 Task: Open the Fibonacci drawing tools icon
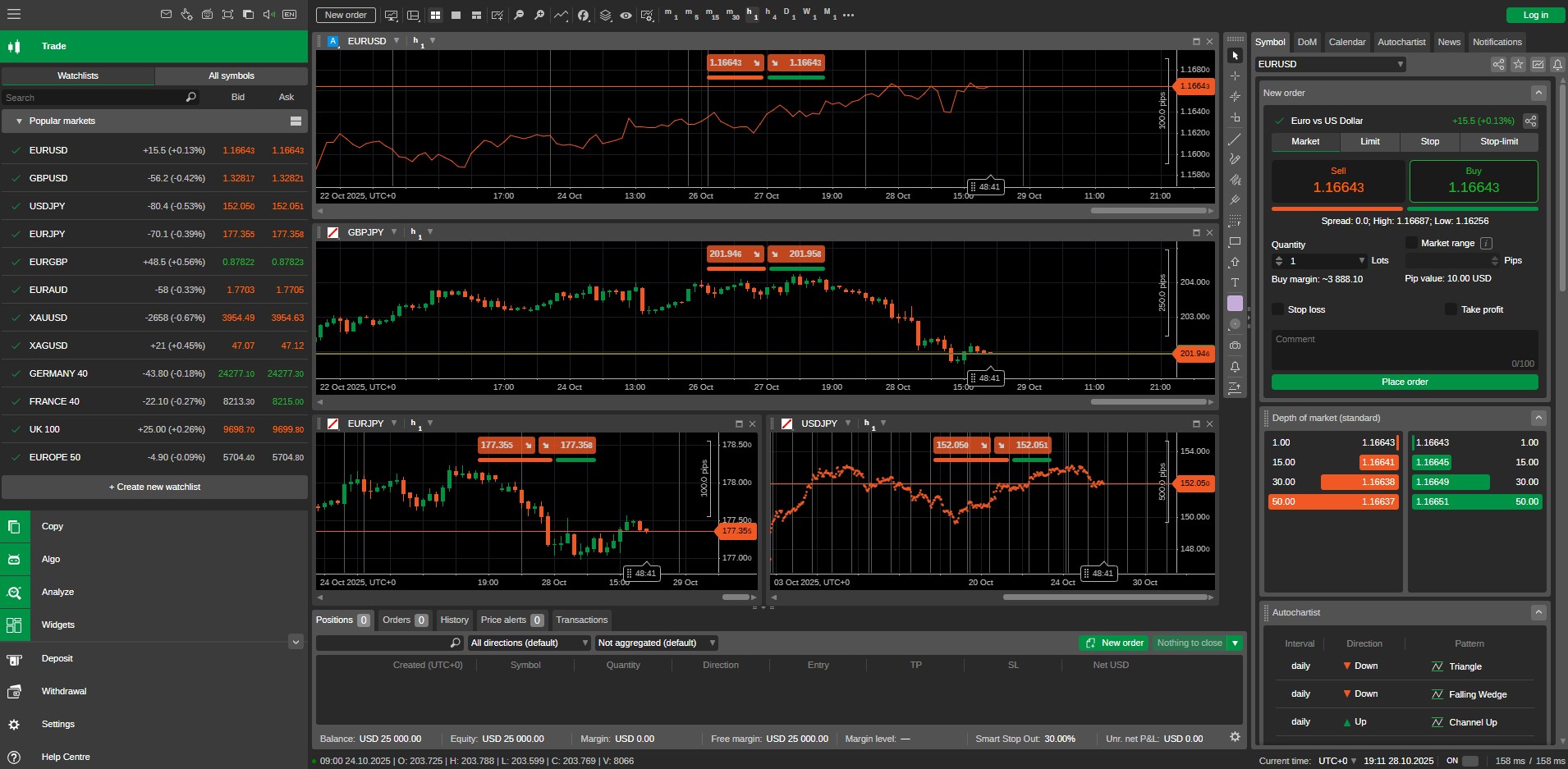pos(1236,180)
